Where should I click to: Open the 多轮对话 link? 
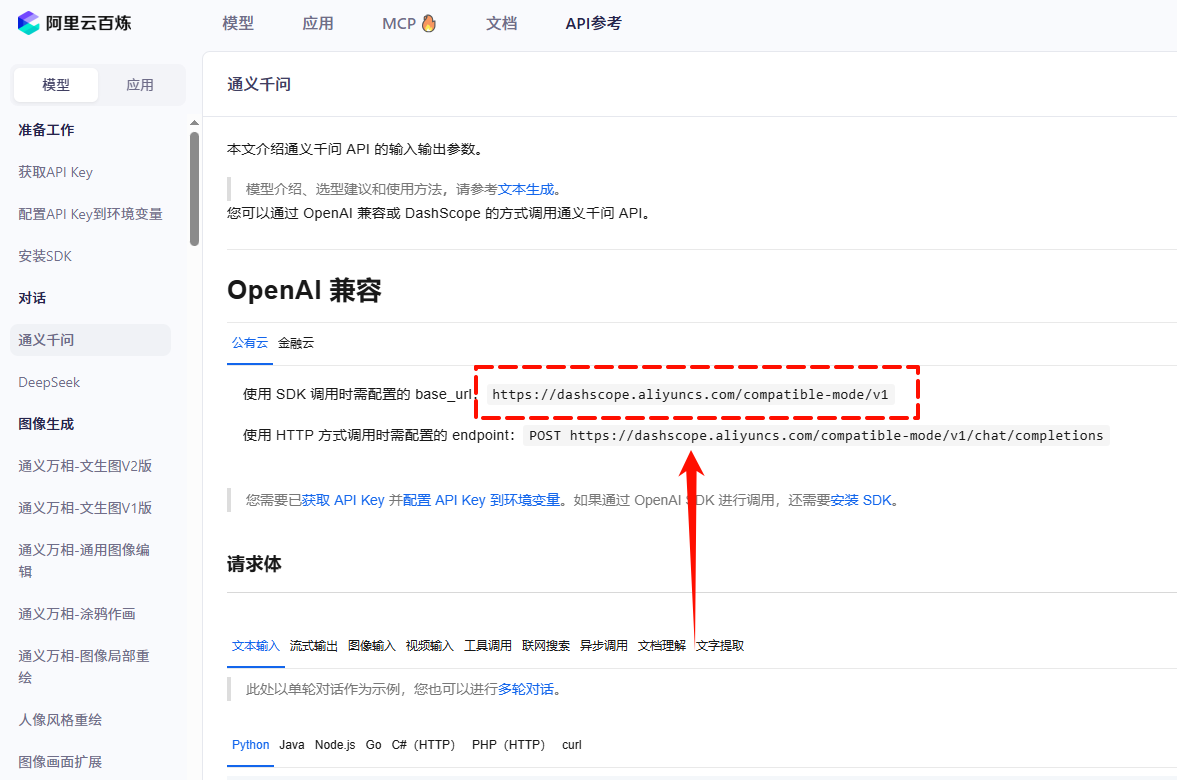(x=526, y=689)
